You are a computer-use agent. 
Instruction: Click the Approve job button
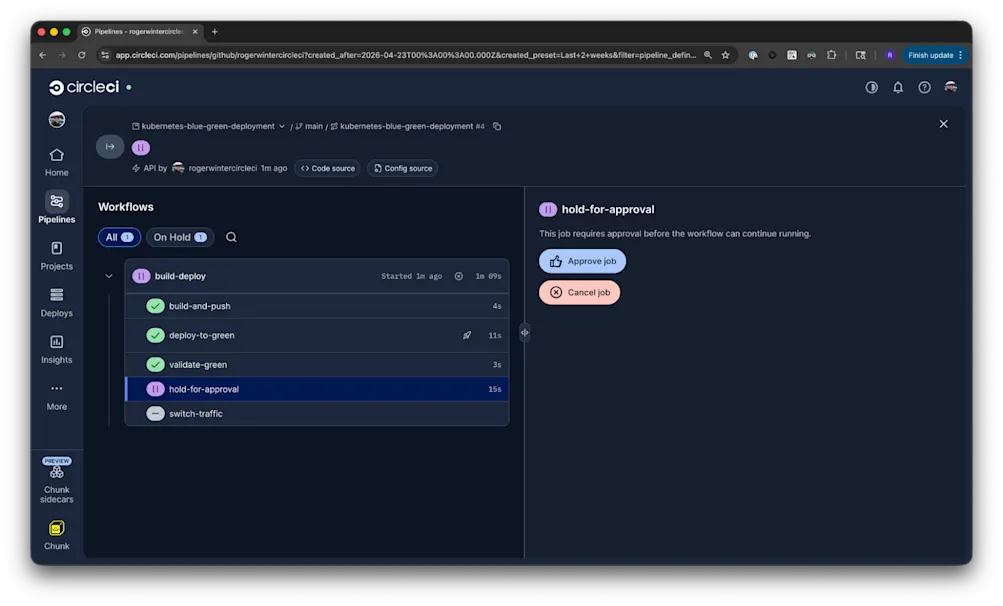[582, 261]
